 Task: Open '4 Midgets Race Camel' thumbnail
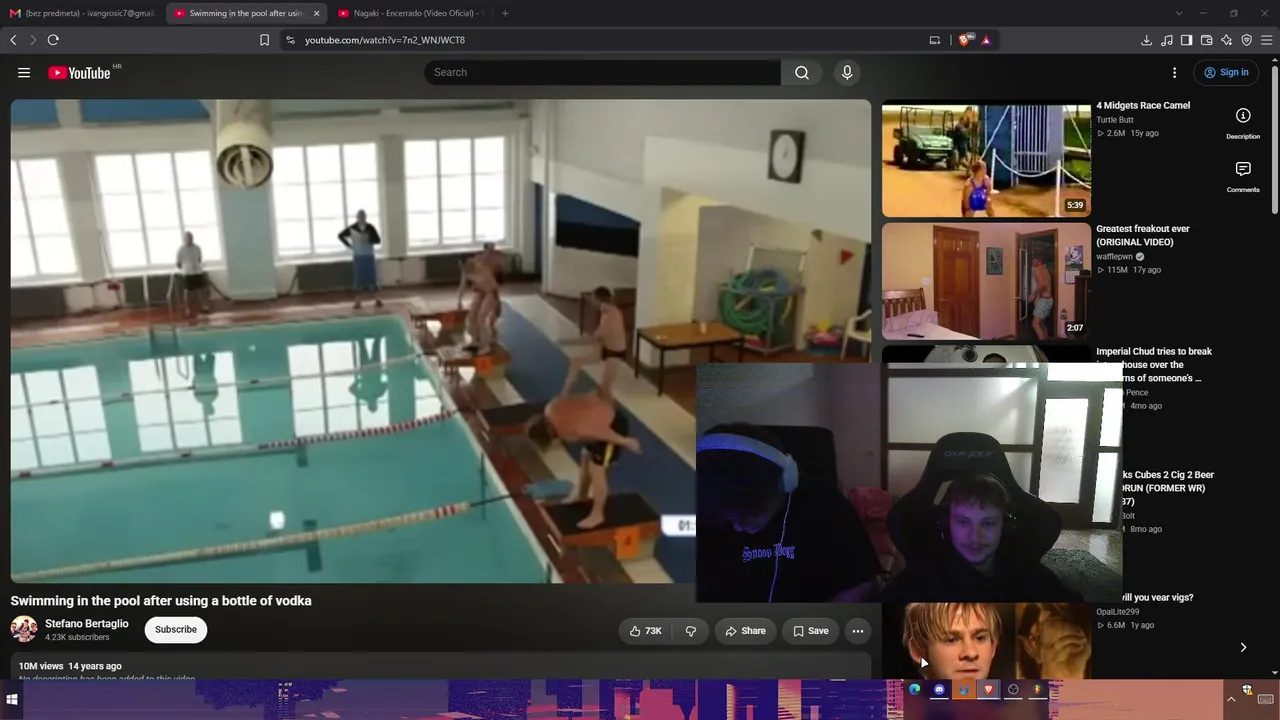pyautogui.click(x=986, y=158)
